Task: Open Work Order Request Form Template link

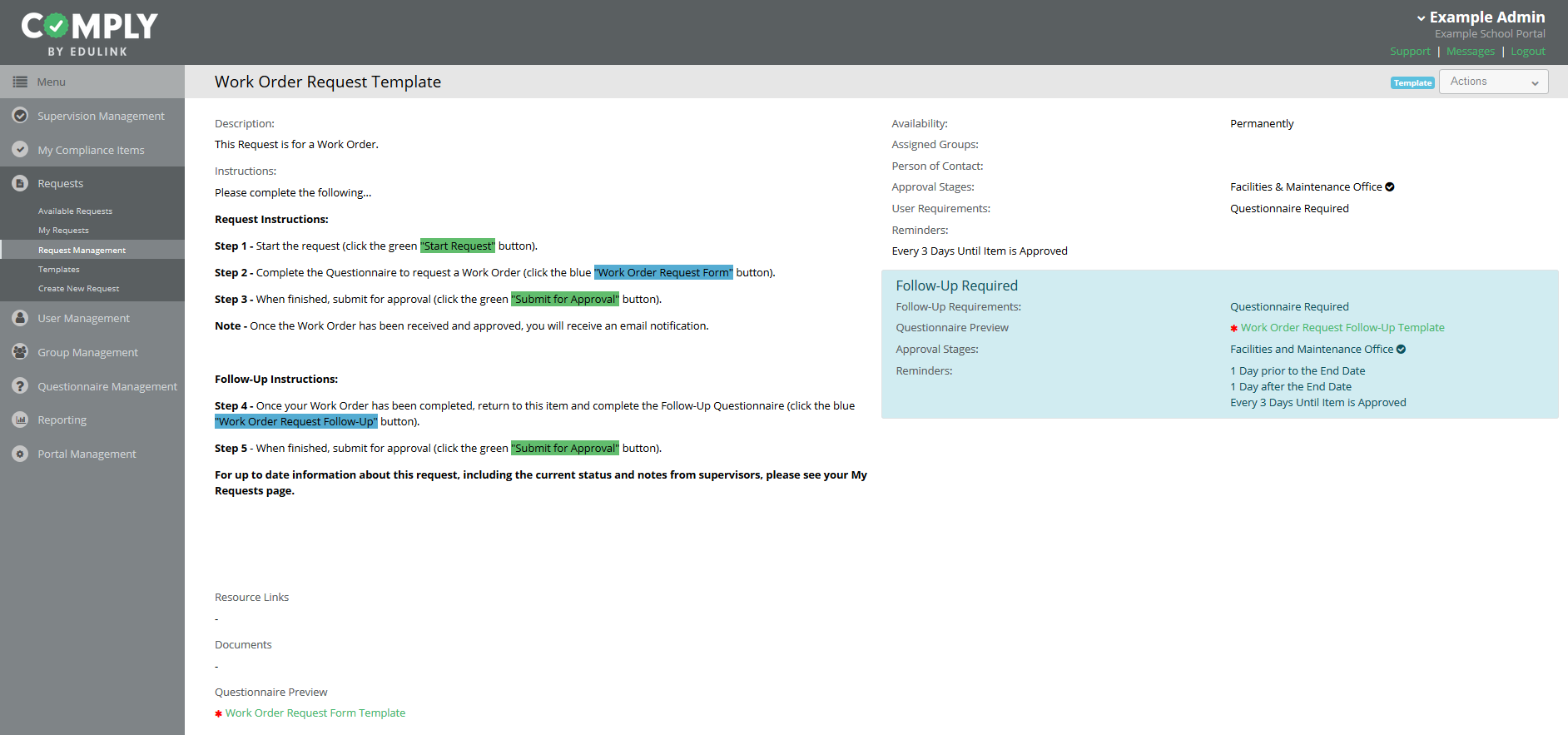Action: pyautogui.click(x=315, y=713)
